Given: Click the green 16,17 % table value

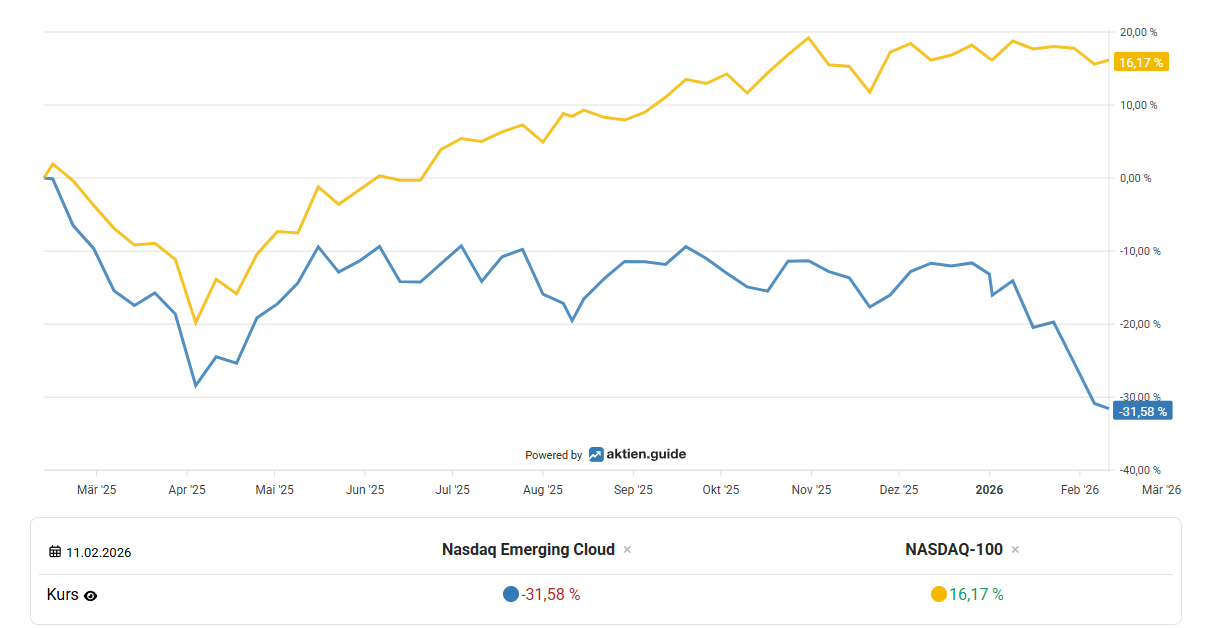Looking at the screenshot, I should (976, 594).
